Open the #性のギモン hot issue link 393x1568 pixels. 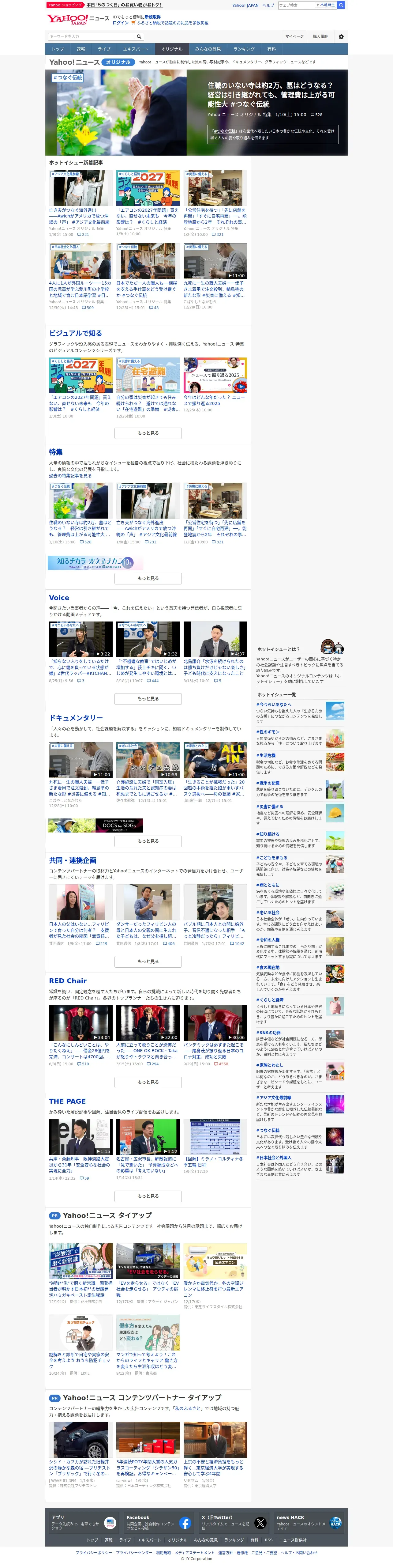(x=268, y=732)
